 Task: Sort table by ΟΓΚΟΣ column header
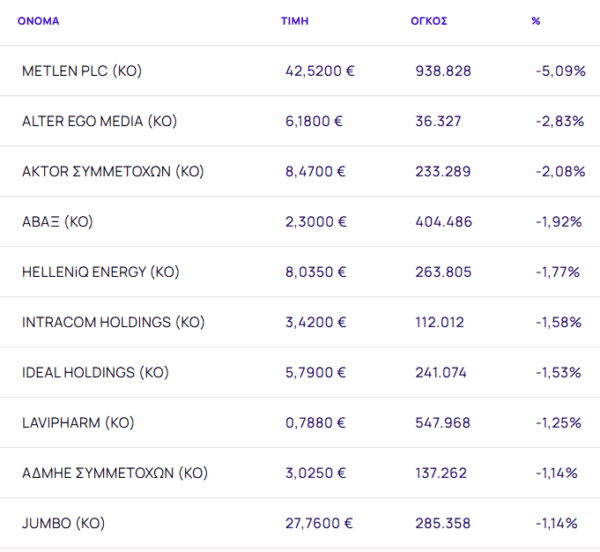click(x=429, y=20)
